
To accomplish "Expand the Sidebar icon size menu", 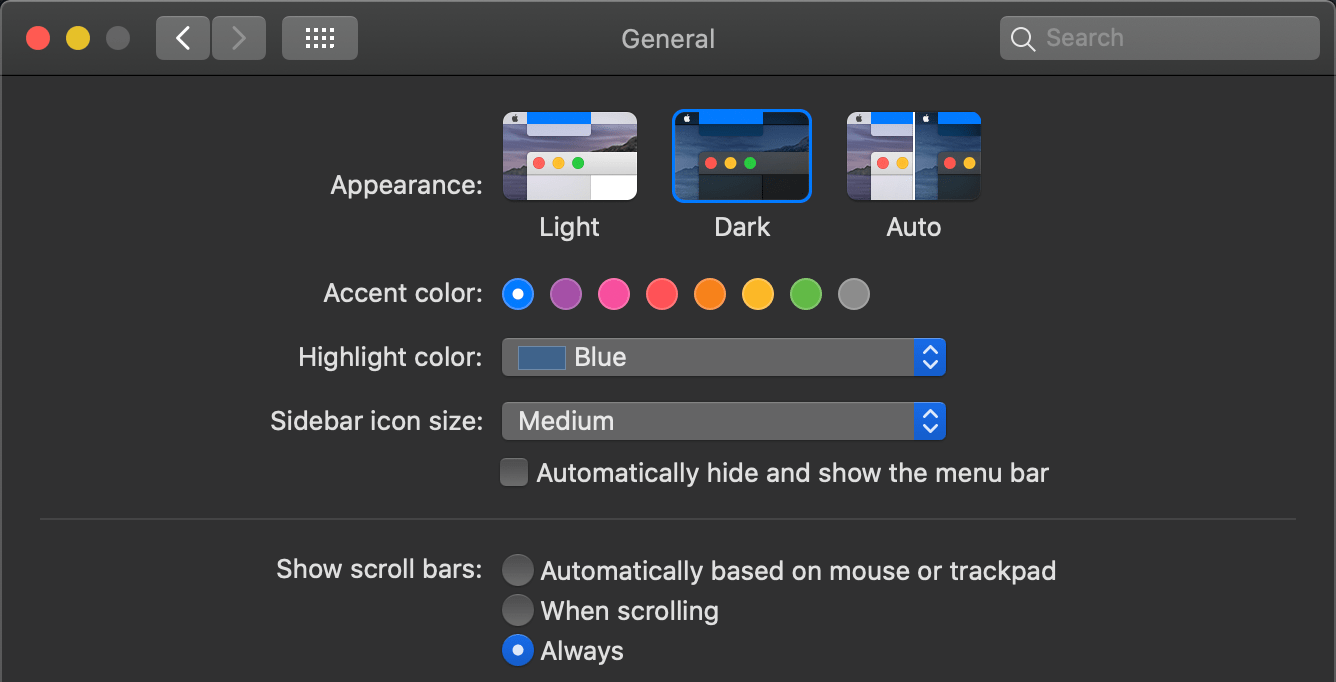I will [x=724, y=421].
